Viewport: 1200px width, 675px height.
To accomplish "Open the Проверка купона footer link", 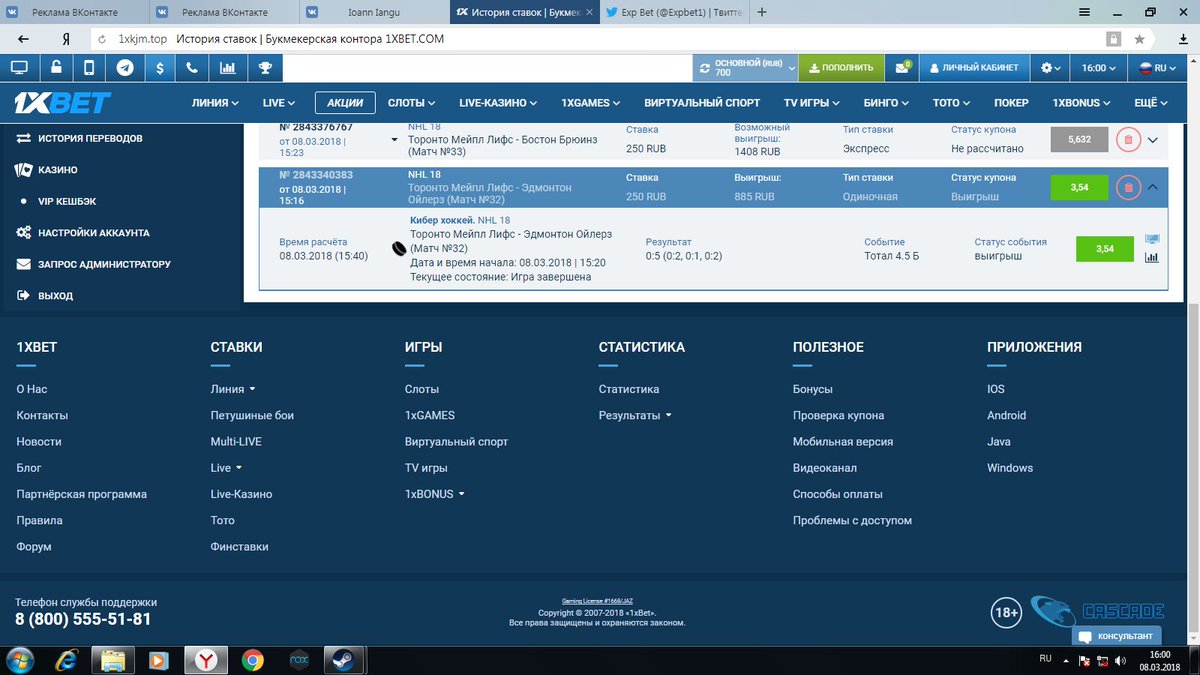I will tap(838, 415).
